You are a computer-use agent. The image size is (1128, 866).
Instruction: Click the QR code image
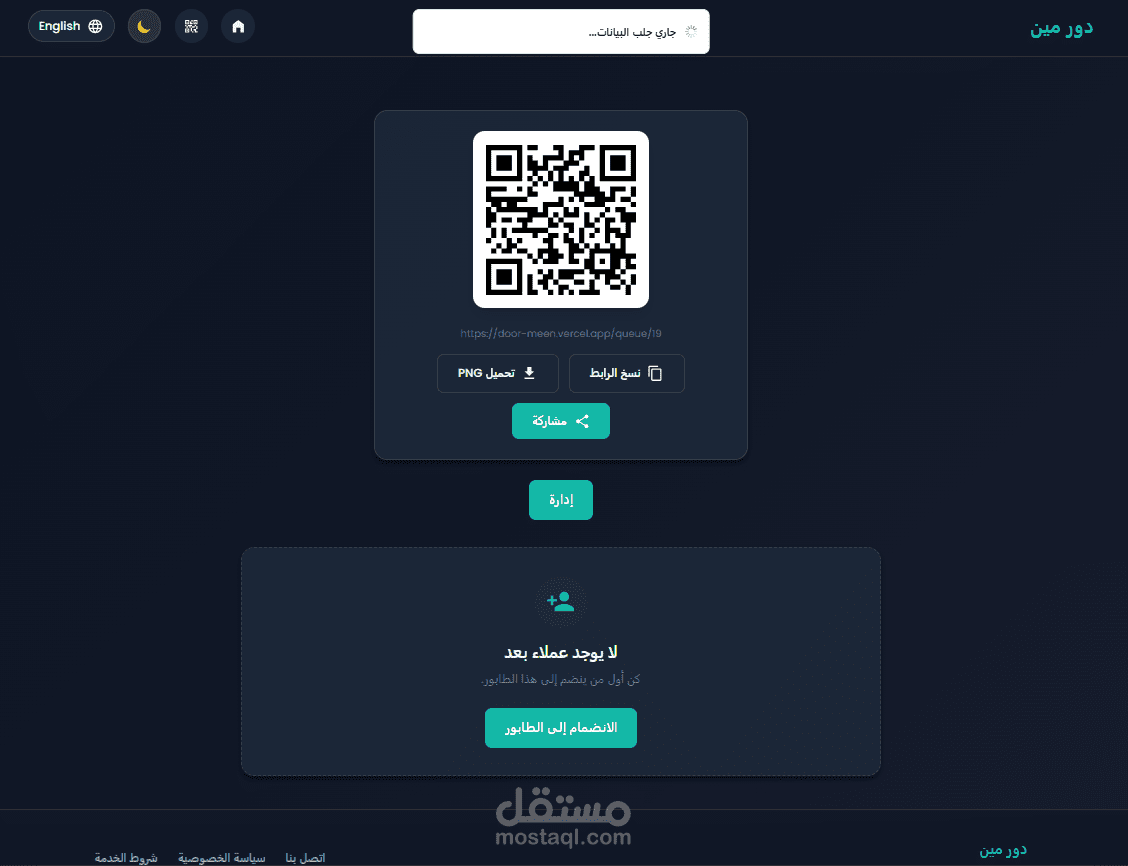[x=561, y=219]
